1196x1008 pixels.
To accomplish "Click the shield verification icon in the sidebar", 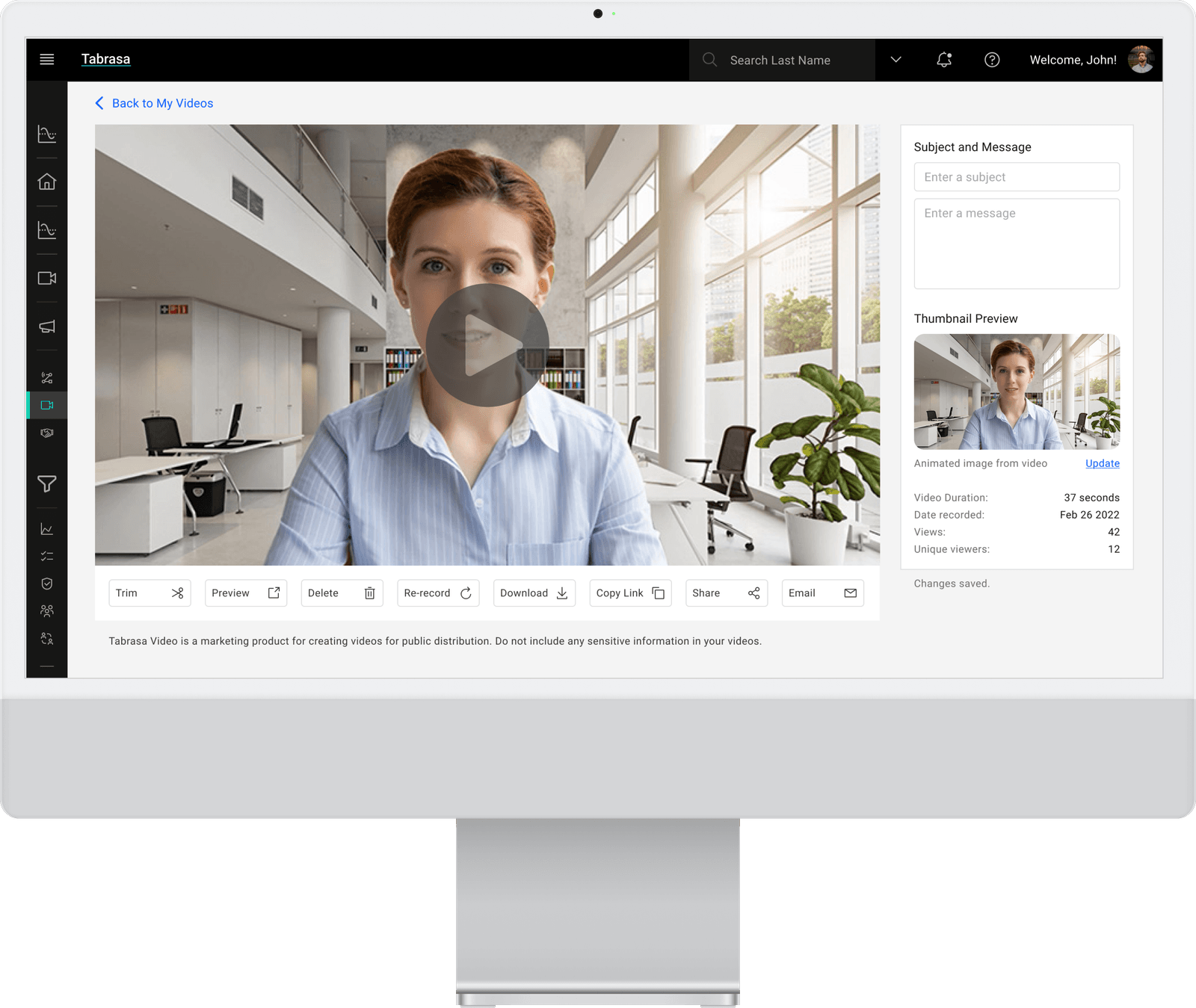I will (47, 584).
